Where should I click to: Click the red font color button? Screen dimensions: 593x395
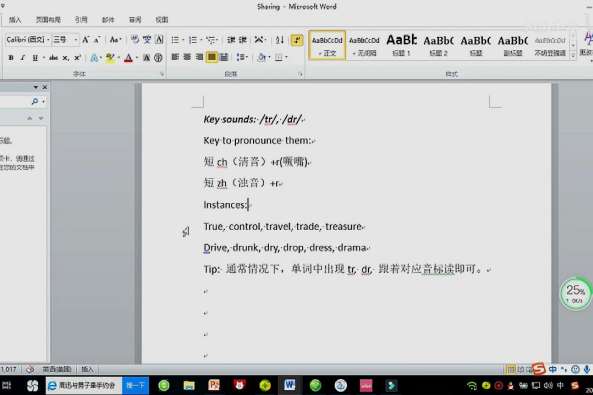[129, 58]
